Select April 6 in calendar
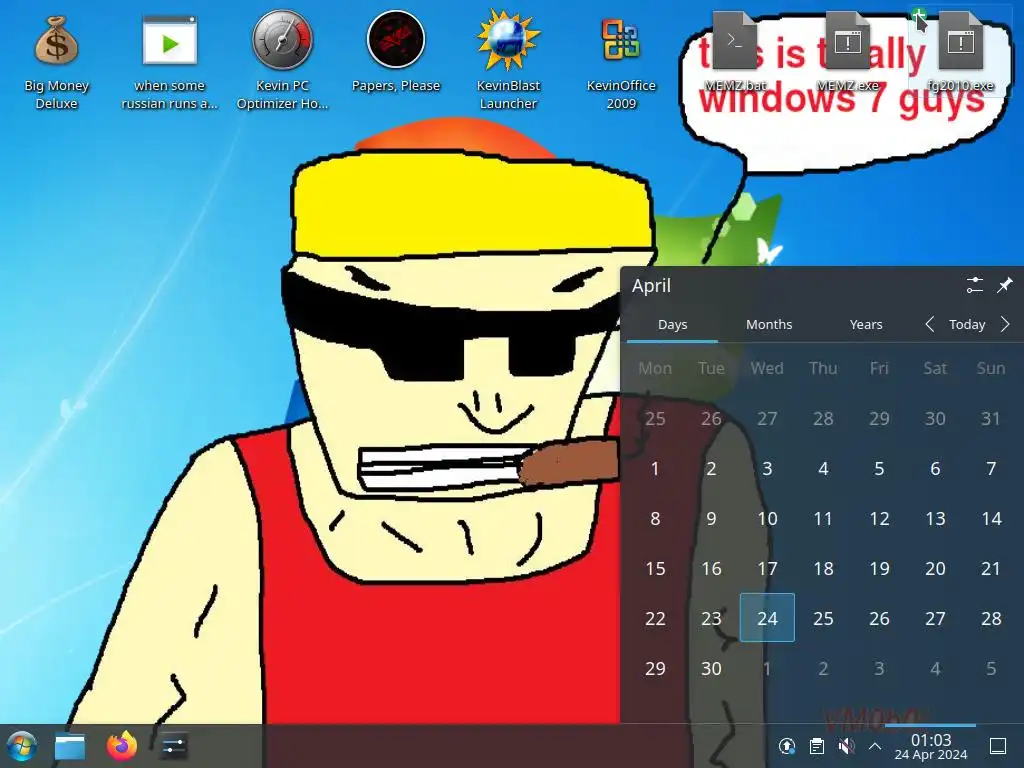 (935, 468)
